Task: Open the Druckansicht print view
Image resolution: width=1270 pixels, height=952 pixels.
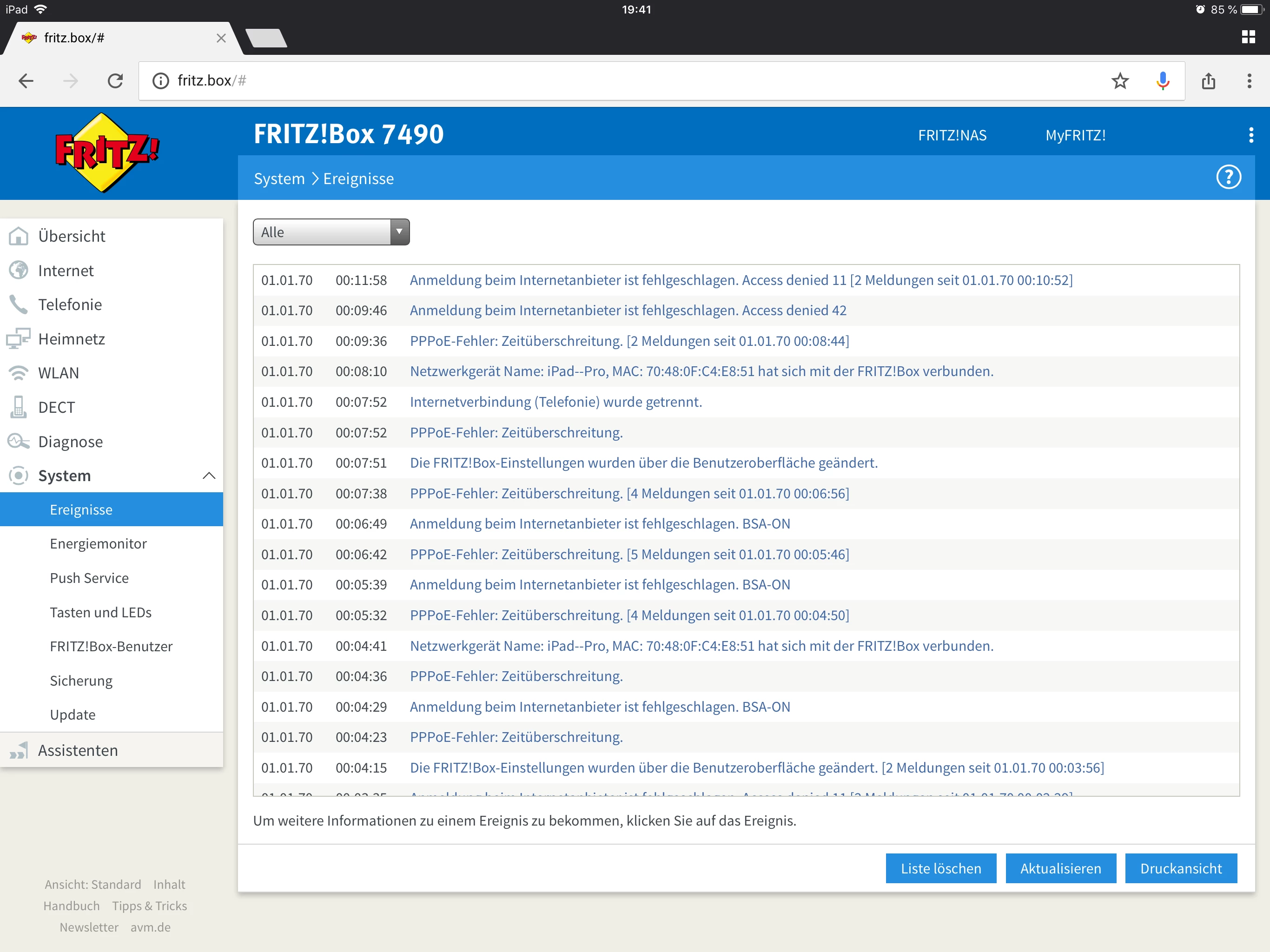Action: (x=1180, y=868)
